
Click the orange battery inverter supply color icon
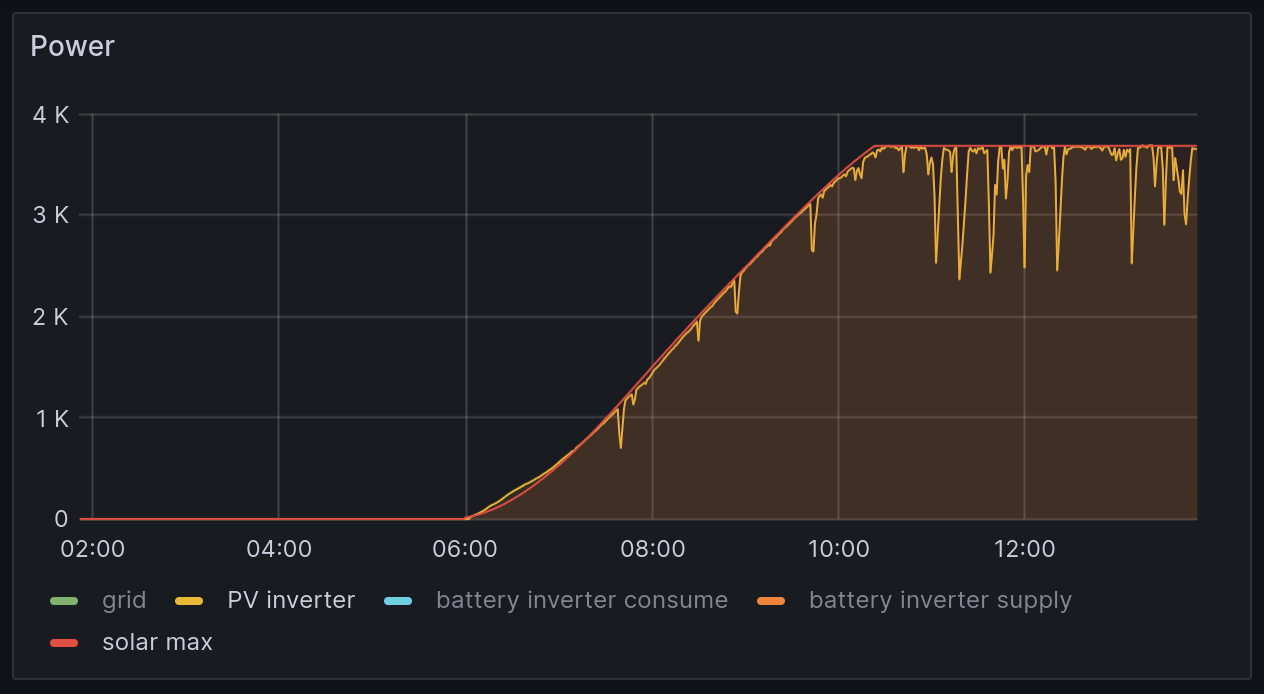point(771,601)
